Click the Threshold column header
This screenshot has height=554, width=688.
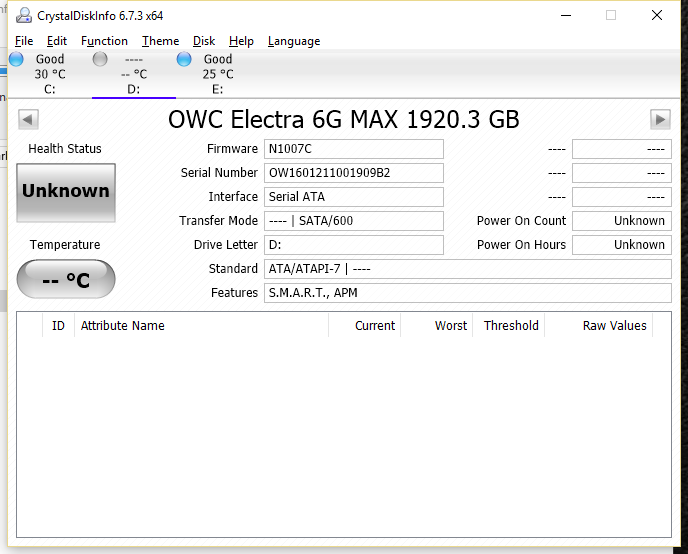(509, 325)
